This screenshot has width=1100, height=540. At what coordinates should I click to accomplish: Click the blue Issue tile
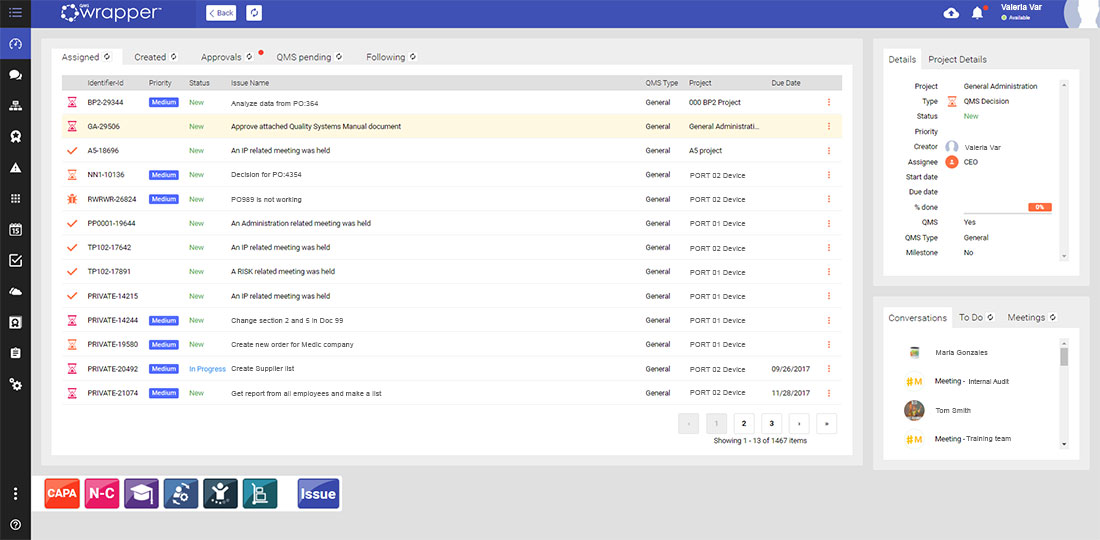318,494
